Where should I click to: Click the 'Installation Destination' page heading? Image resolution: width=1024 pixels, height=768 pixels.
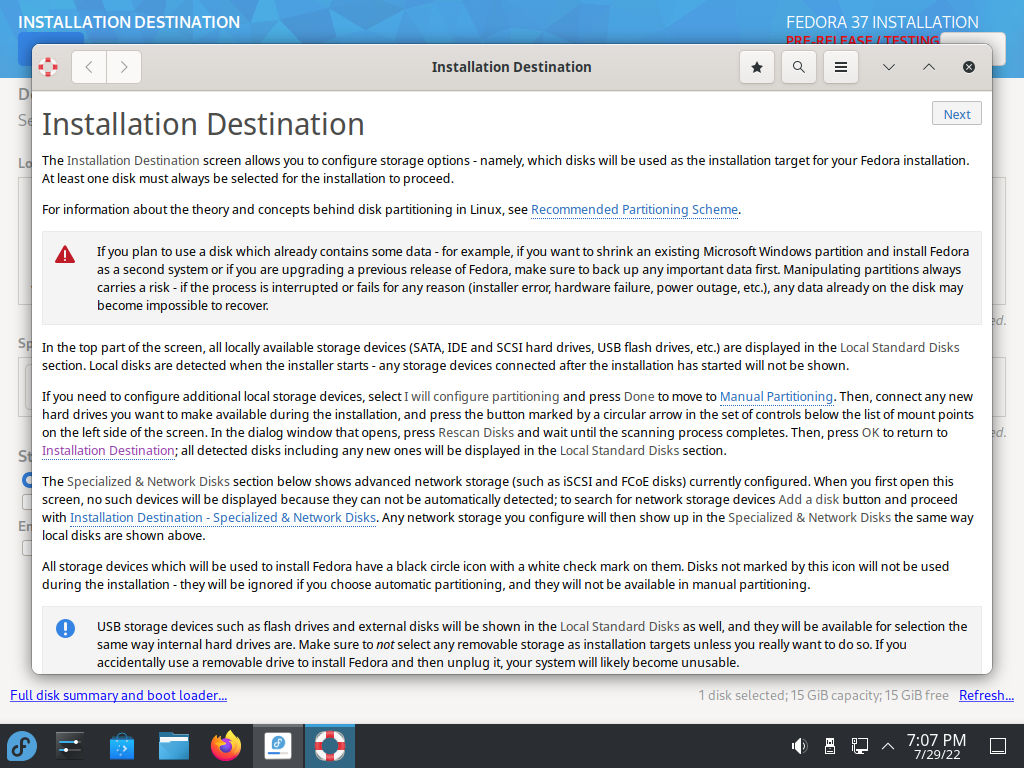[x=203, y=124]
